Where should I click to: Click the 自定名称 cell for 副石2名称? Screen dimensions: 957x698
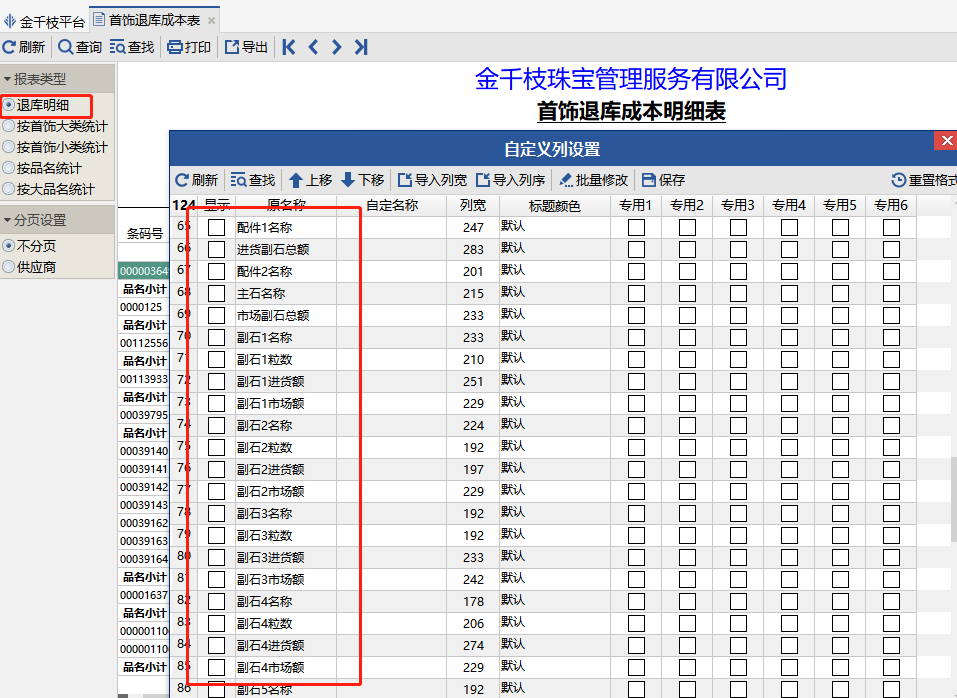[392, 425]
